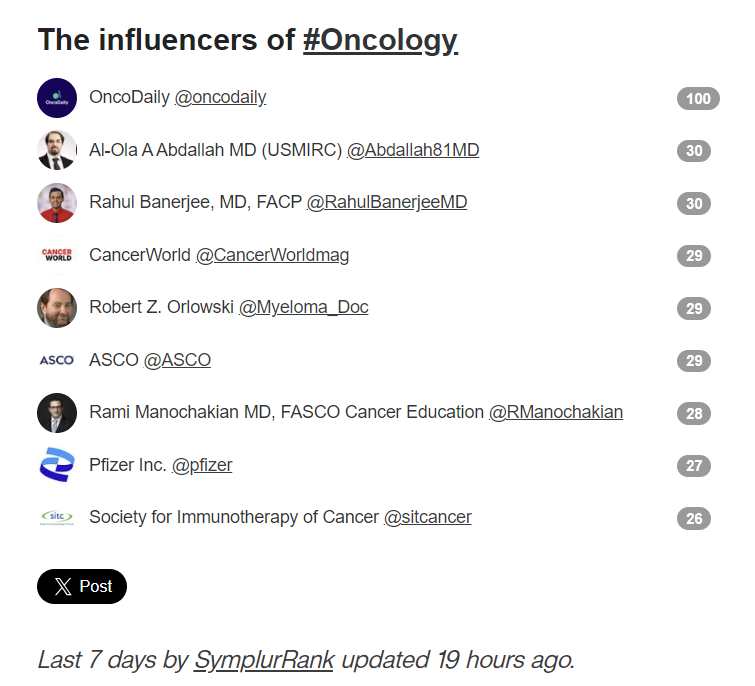Click the CancerWorld logo icon

coord(57,255)
